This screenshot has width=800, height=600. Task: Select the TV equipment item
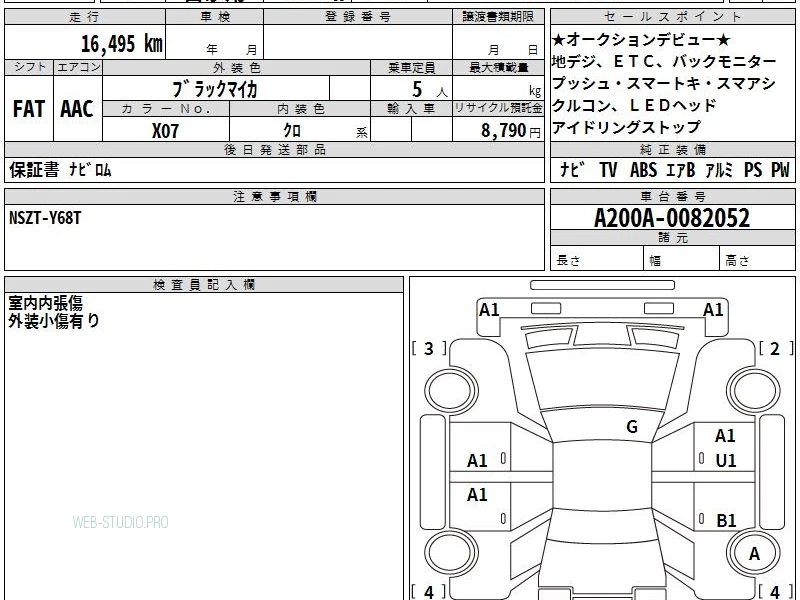coord(608,170)
